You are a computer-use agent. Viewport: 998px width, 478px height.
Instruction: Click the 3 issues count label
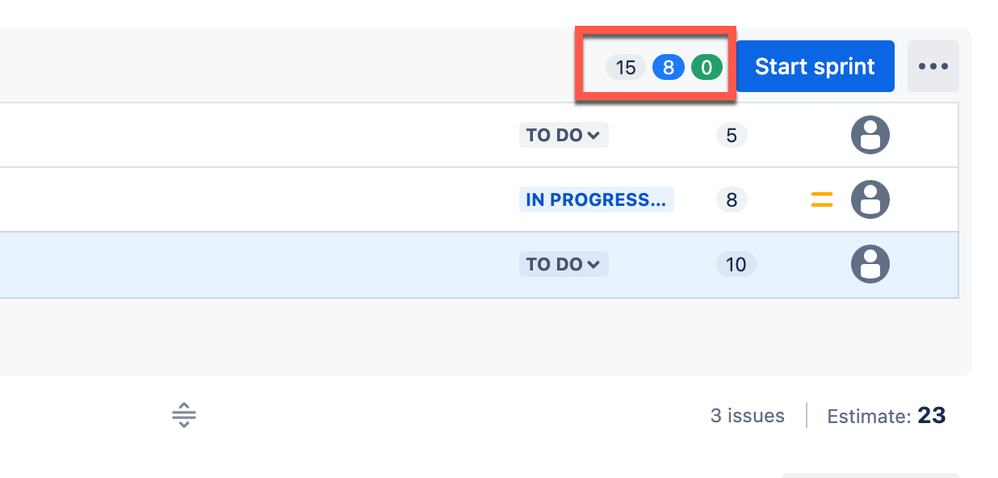click(747, 416)
